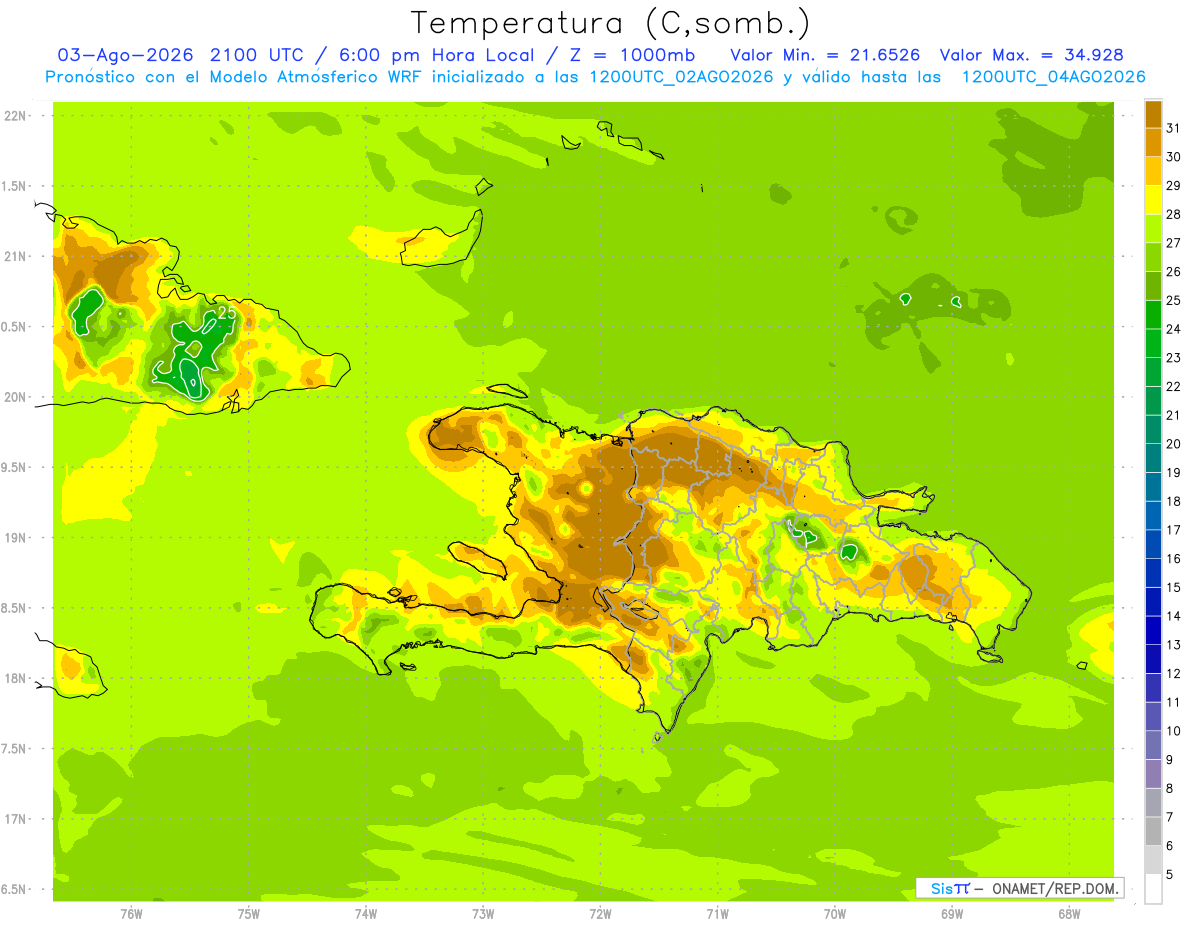The height and width of the screenshot is (927, 1200).
Task: Click the lime legend swatch between 27 and 28
Action: pos(1153,229)
